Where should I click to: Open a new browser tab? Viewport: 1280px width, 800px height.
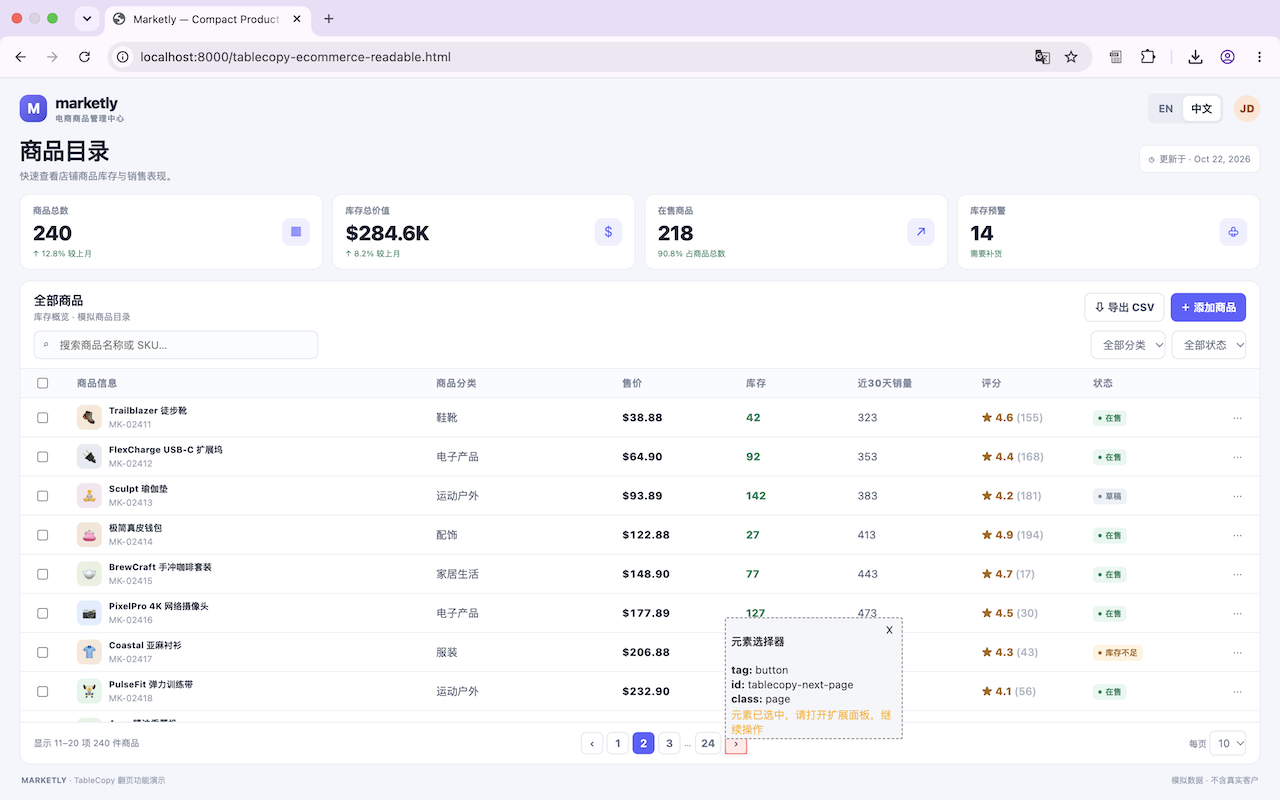329,18
